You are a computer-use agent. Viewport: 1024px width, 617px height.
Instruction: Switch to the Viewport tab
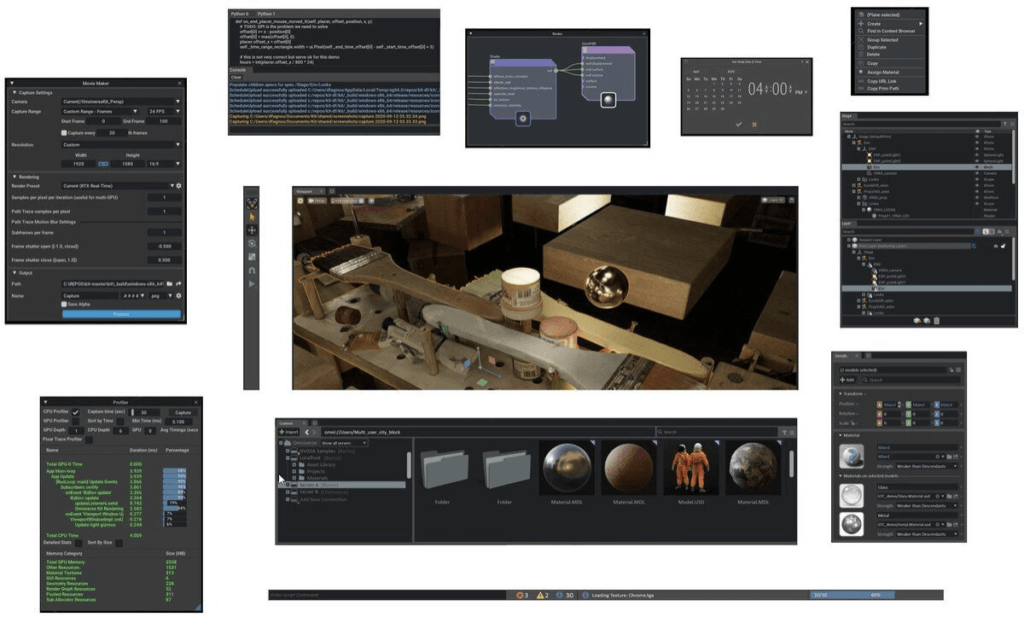tap(303, 191)
